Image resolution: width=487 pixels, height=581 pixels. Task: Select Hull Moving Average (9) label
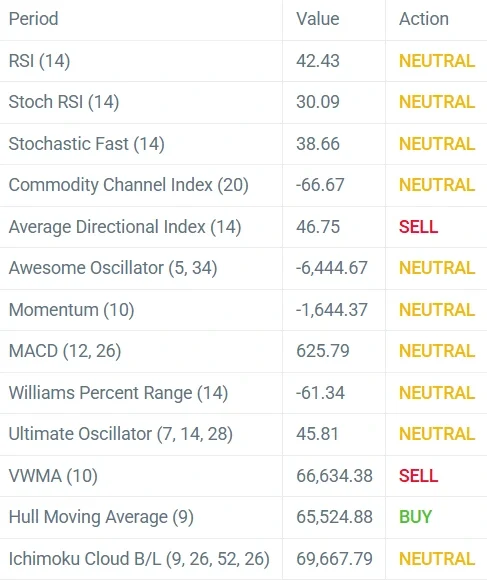[101, 517]
